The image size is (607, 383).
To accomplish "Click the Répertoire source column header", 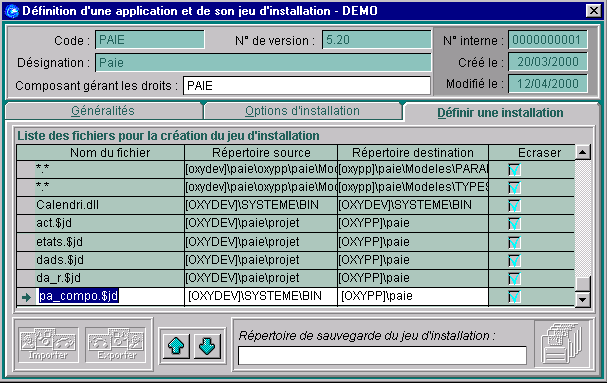I will click(261, 153).
